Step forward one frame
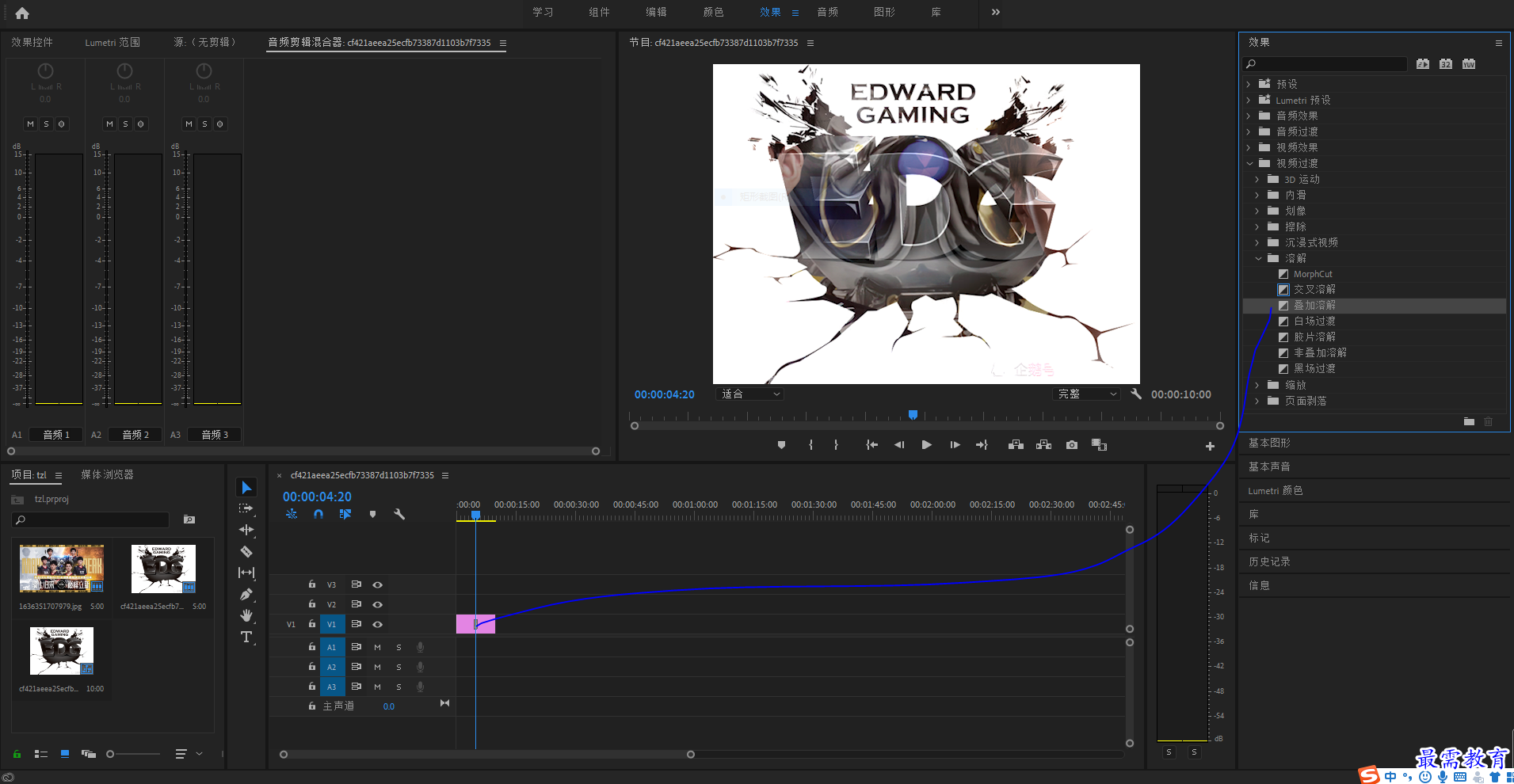1514x784 pixels. click(x=955, y=445)
